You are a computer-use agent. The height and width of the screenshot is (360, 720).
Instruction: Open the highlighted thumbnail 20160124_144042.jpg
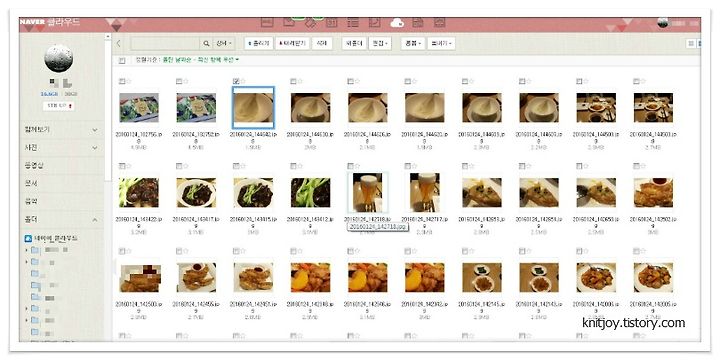click(253, 108)
